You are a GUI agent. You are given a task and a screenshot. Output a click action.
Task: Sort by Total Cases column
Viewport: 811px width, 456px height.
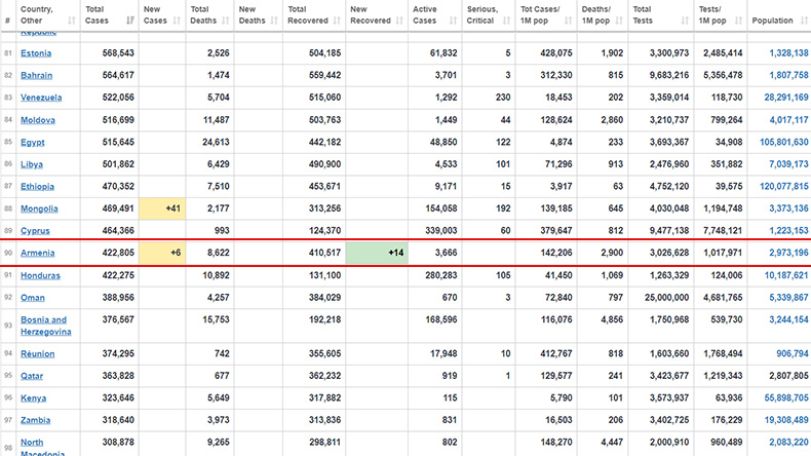coord(109,15)
